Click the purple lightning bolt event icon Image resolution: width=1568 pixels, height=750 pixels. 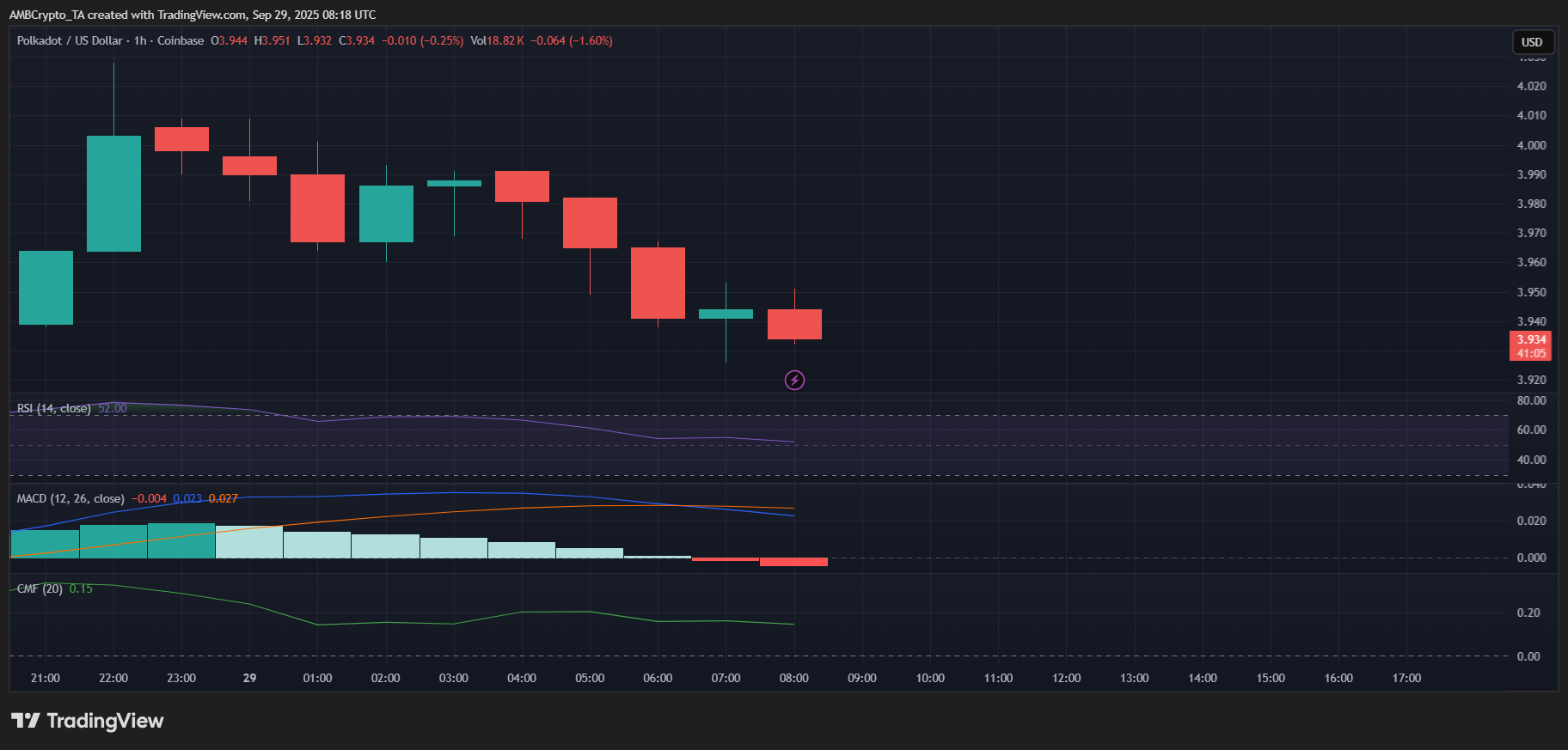(794, 380)
